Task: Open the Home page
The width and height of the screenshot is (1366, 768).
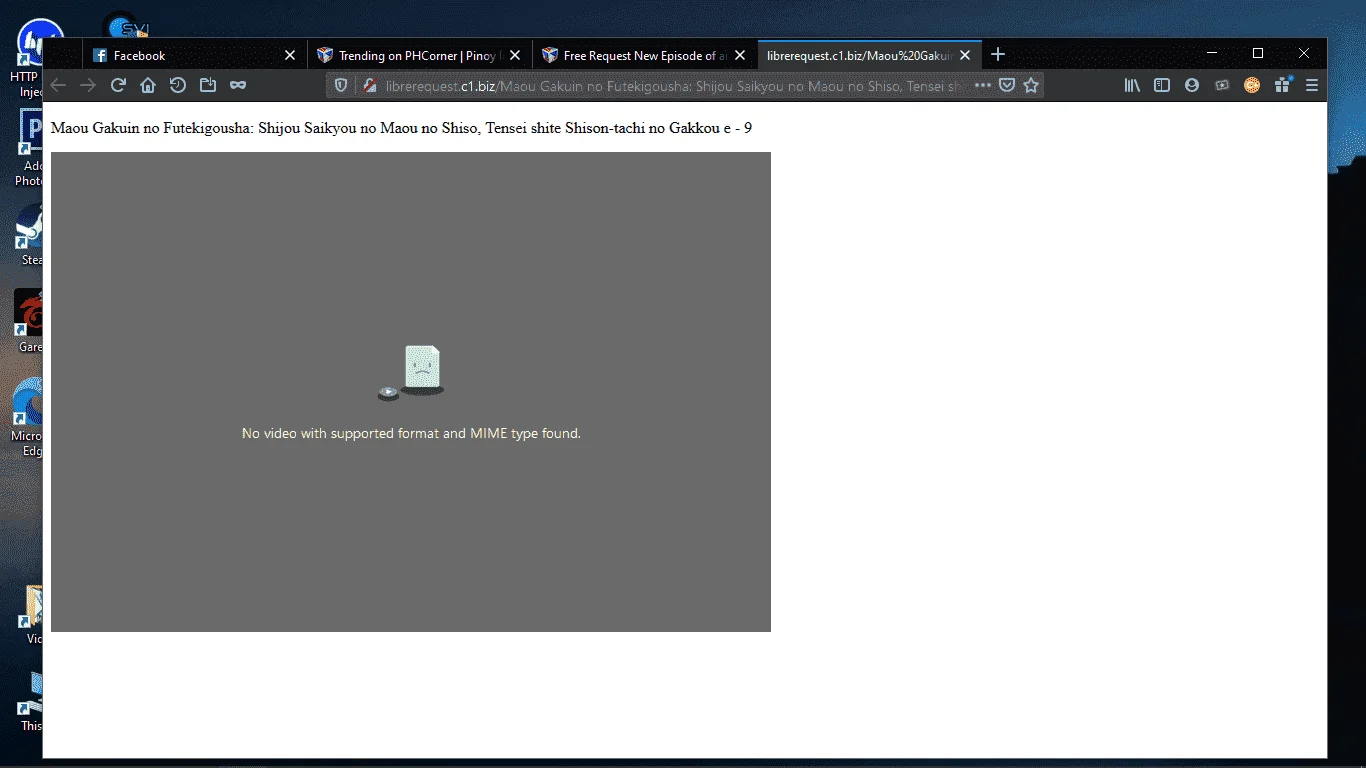Action: (148, 86)
